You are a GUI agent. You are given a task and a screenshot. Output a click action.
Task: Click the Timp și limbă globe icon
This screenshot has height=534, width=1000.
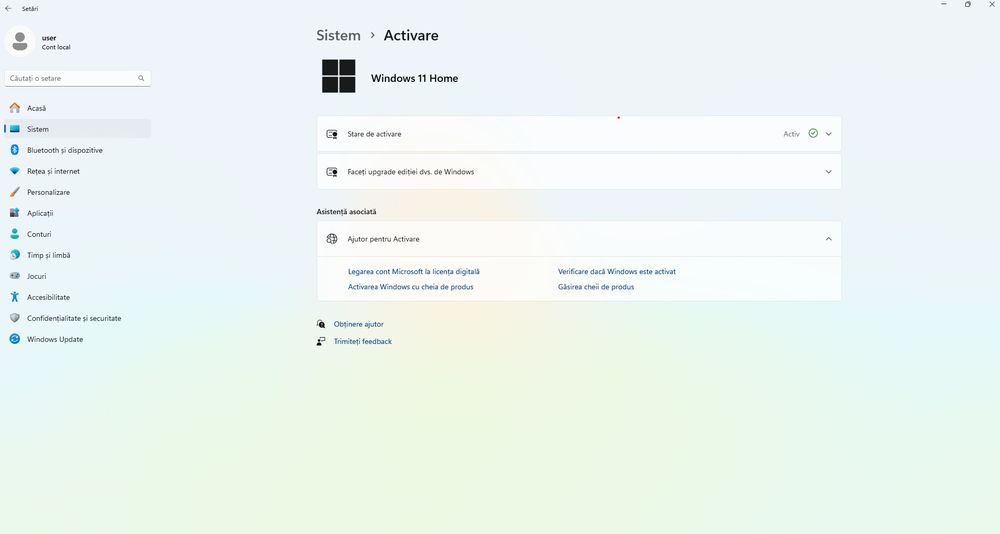point(15,255)
